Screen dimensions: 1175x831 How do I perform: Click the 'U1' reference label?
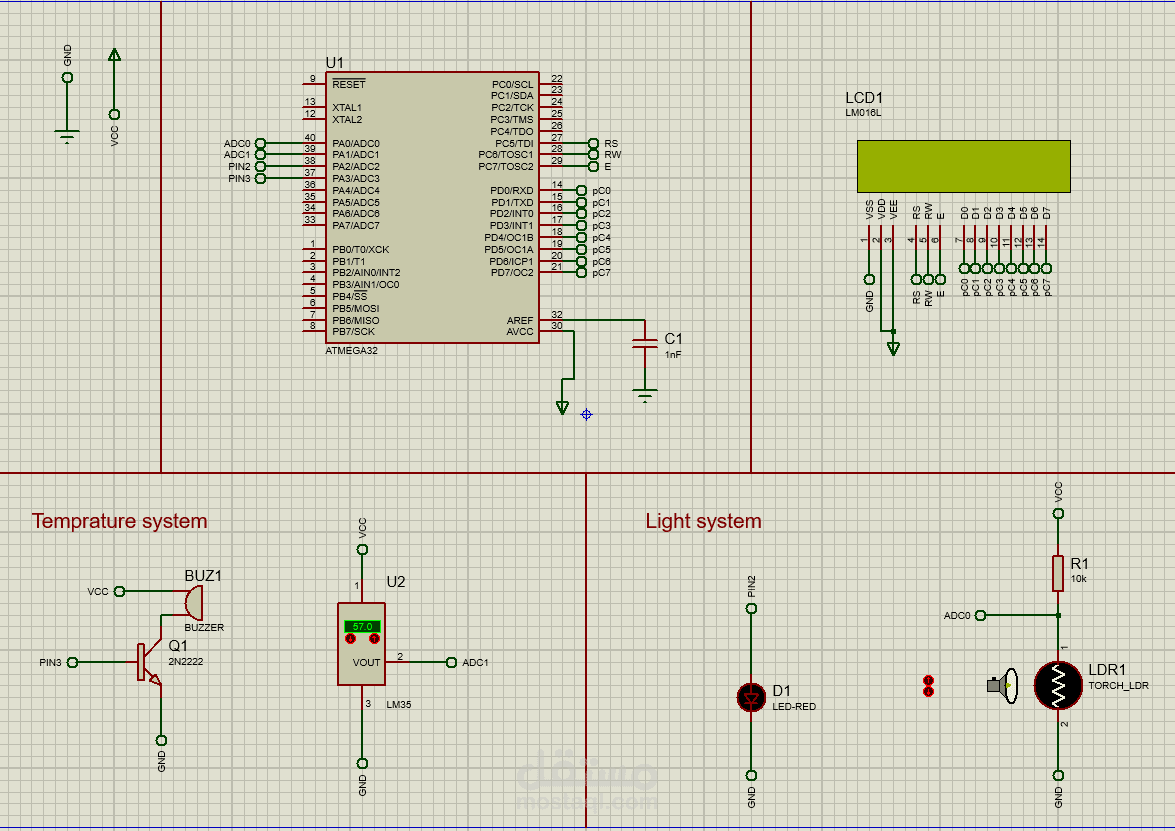coord(334,63)
